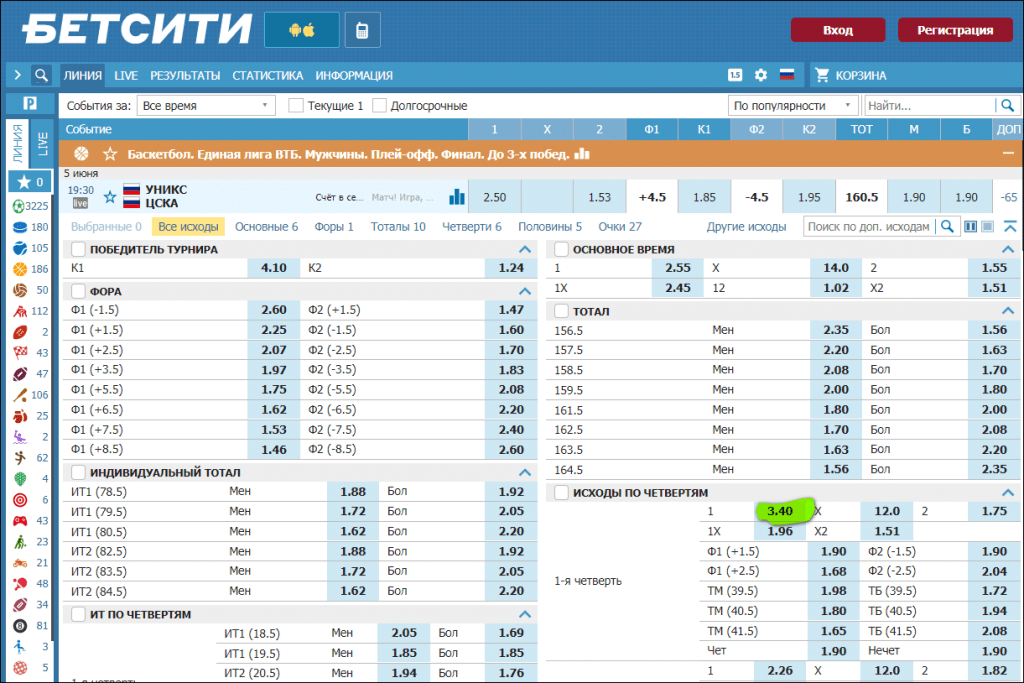Click the Russian flag language icon
This screenshot has height=683, width=1024.
tap(787, 75)
